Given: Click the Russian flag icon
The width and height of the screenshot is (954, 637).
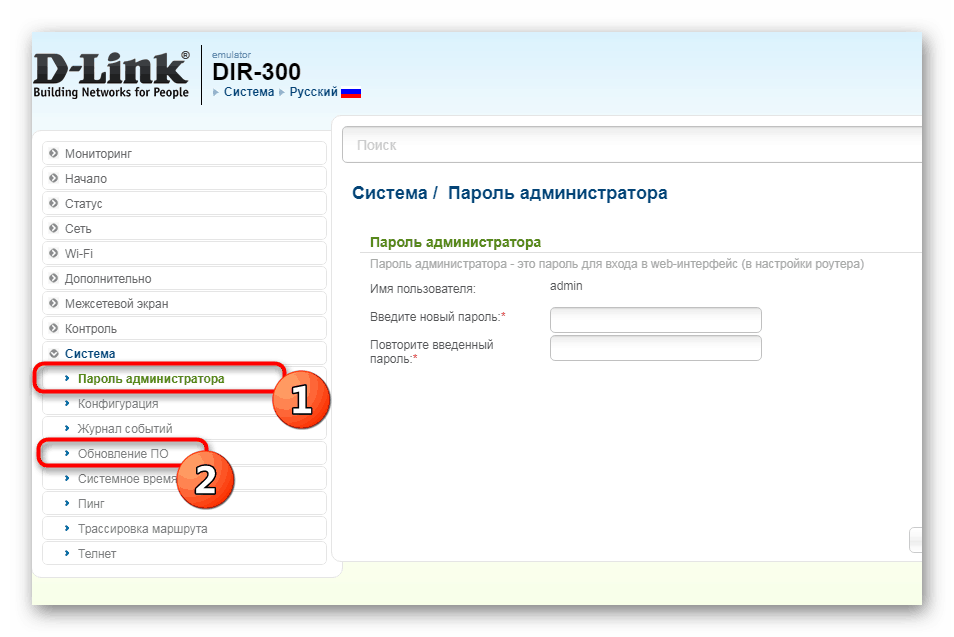Looking at the screenshot, I should coord(351,93).
